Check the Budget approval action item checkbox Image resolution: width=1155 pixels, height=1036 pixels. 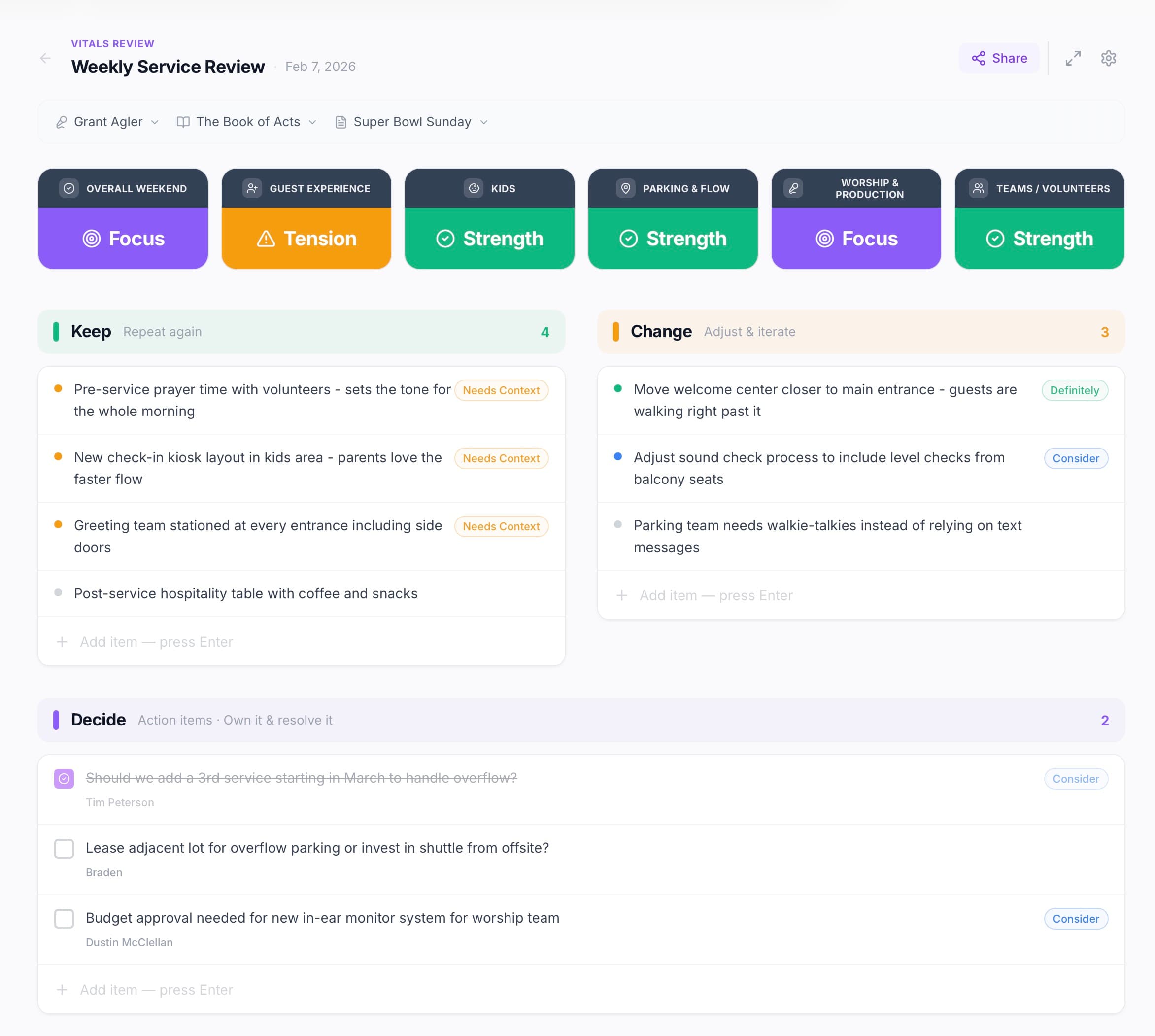[64, 918]
